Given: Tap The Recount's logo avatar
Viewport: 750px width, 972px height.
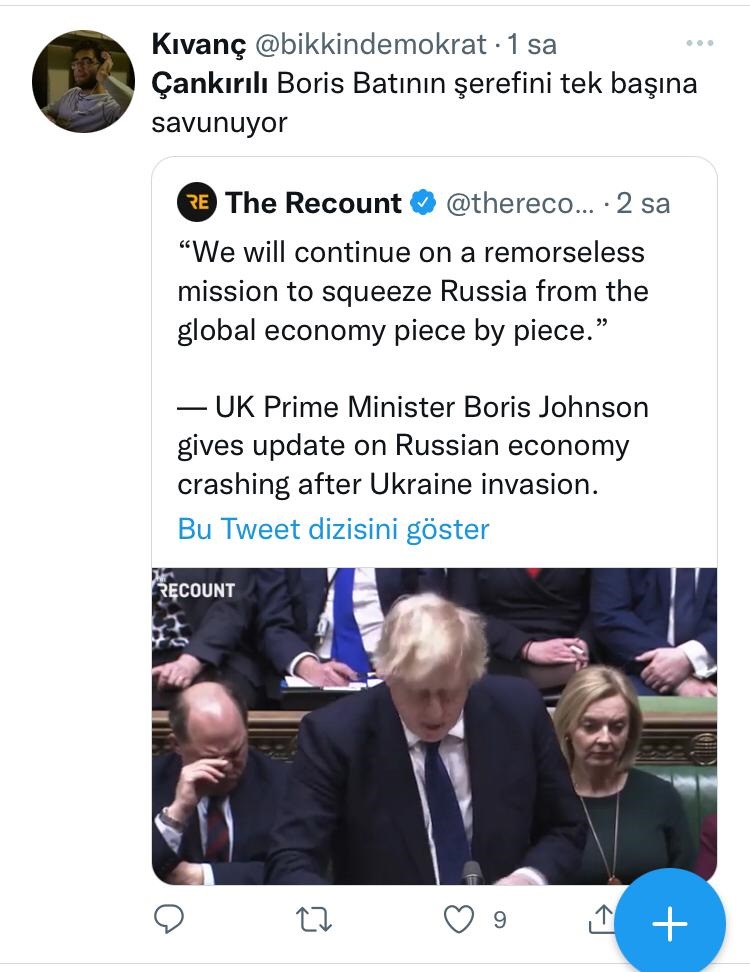Looking at the screenshot, I should tap(197, 203).
